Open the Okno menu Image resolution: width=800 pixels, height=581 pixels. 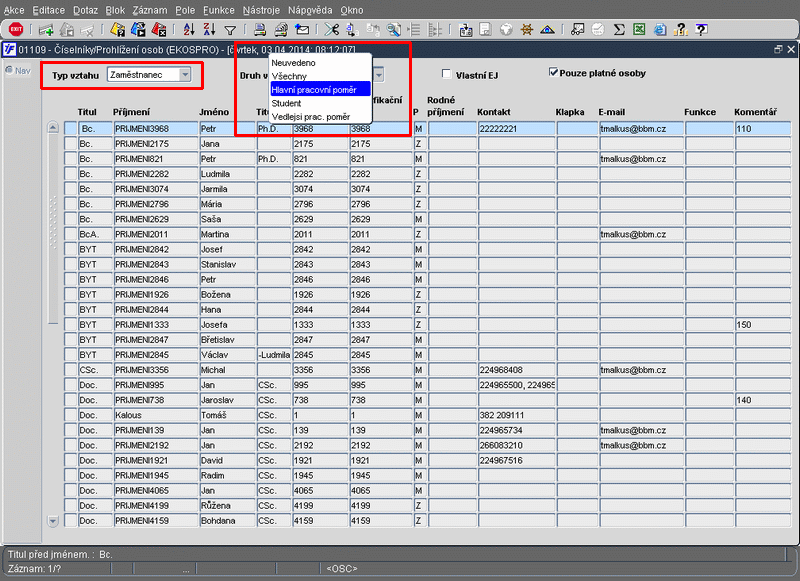352,10
